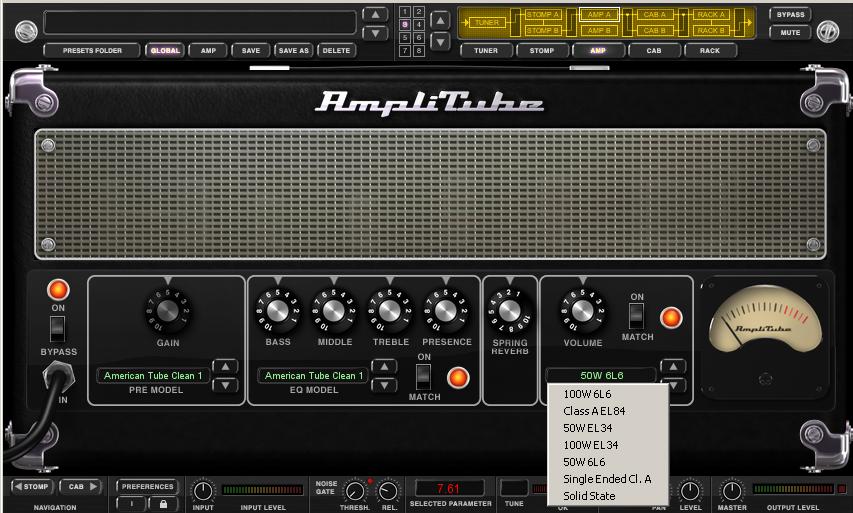Click the preset name display field
This screenshot has width=853, height=513.
[x=200, y=22]
